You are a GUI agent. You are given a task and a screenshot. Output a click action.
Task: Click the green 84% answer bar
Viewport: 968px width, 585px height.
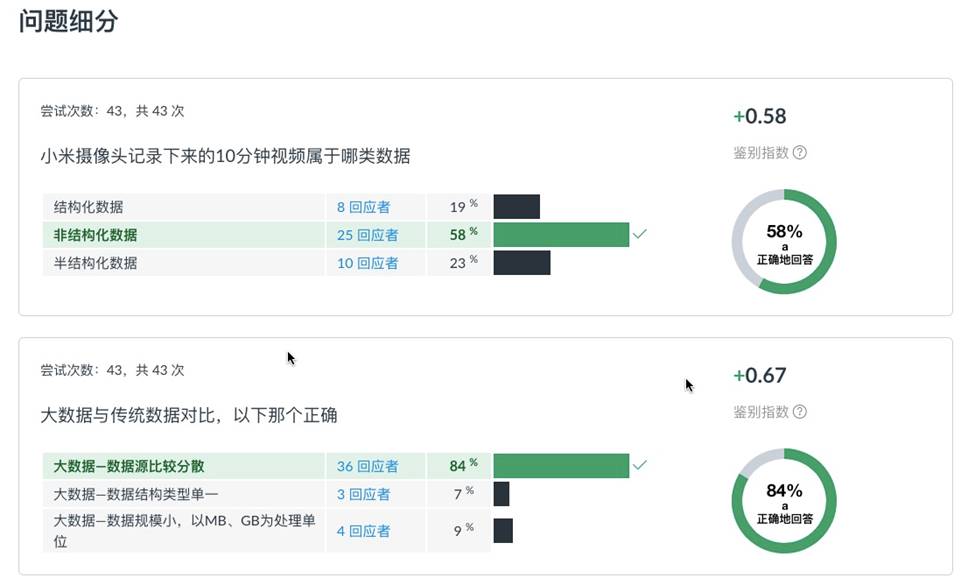(561, 466)
